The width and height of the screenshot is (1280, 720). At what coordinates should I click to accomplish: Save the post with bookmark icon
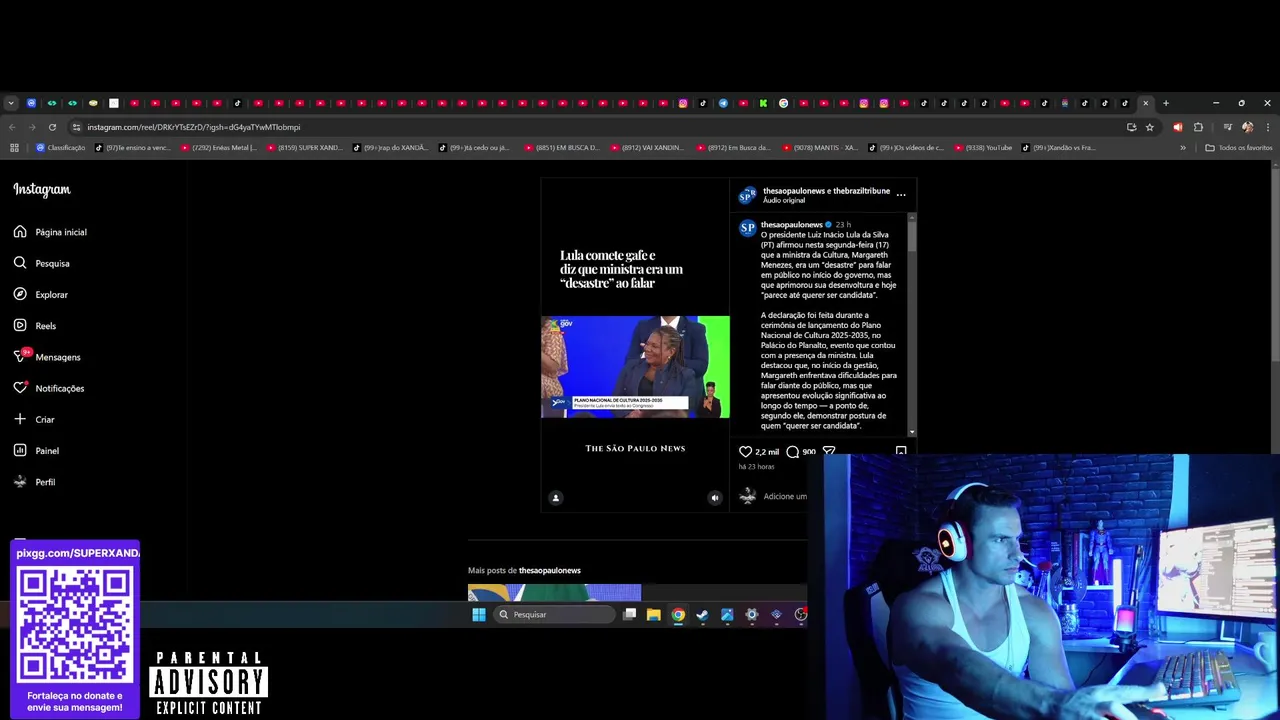(901, 451)
